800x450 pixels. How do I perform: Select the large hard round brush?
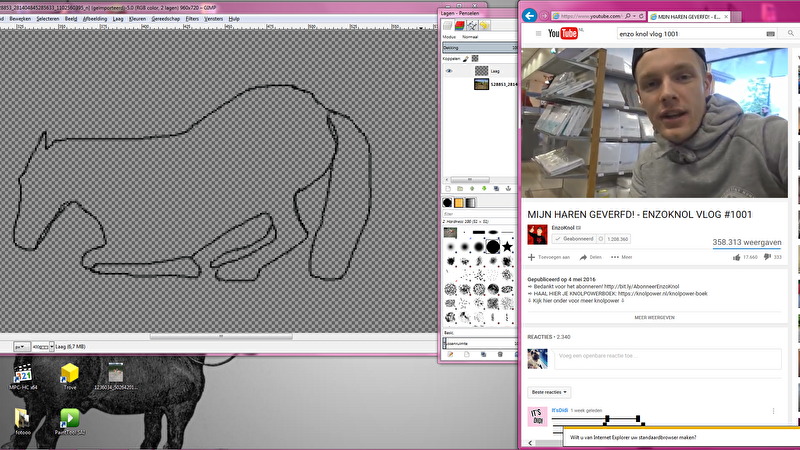pyautogui.click(x=493, y=247)
